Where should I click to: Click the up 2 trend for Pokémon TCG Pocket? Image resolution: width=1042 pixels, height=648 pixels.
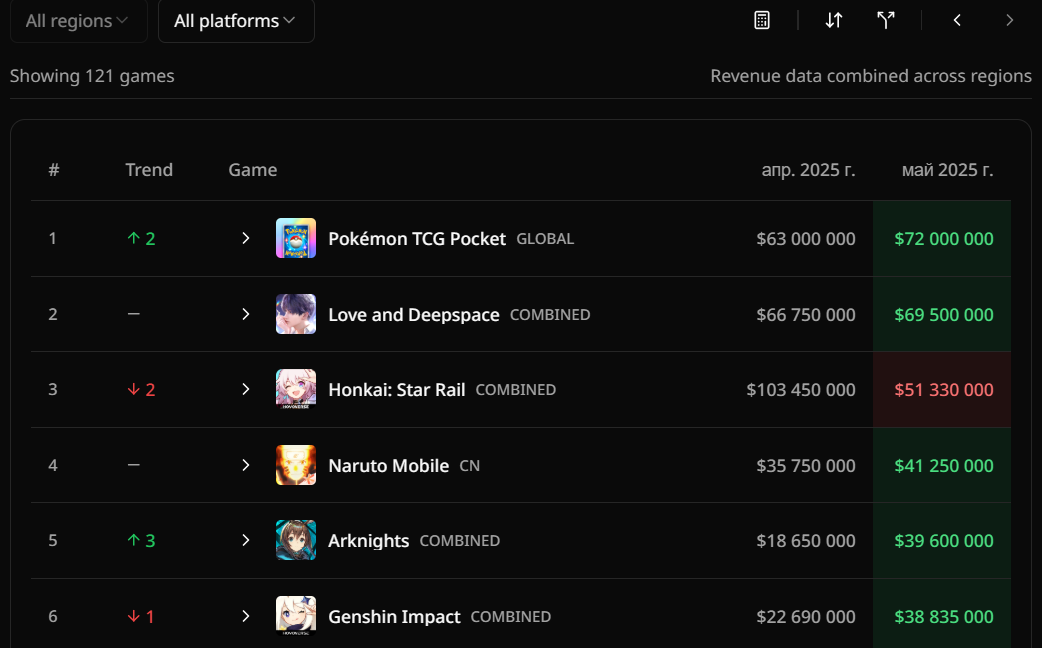[x=141, y=239]
